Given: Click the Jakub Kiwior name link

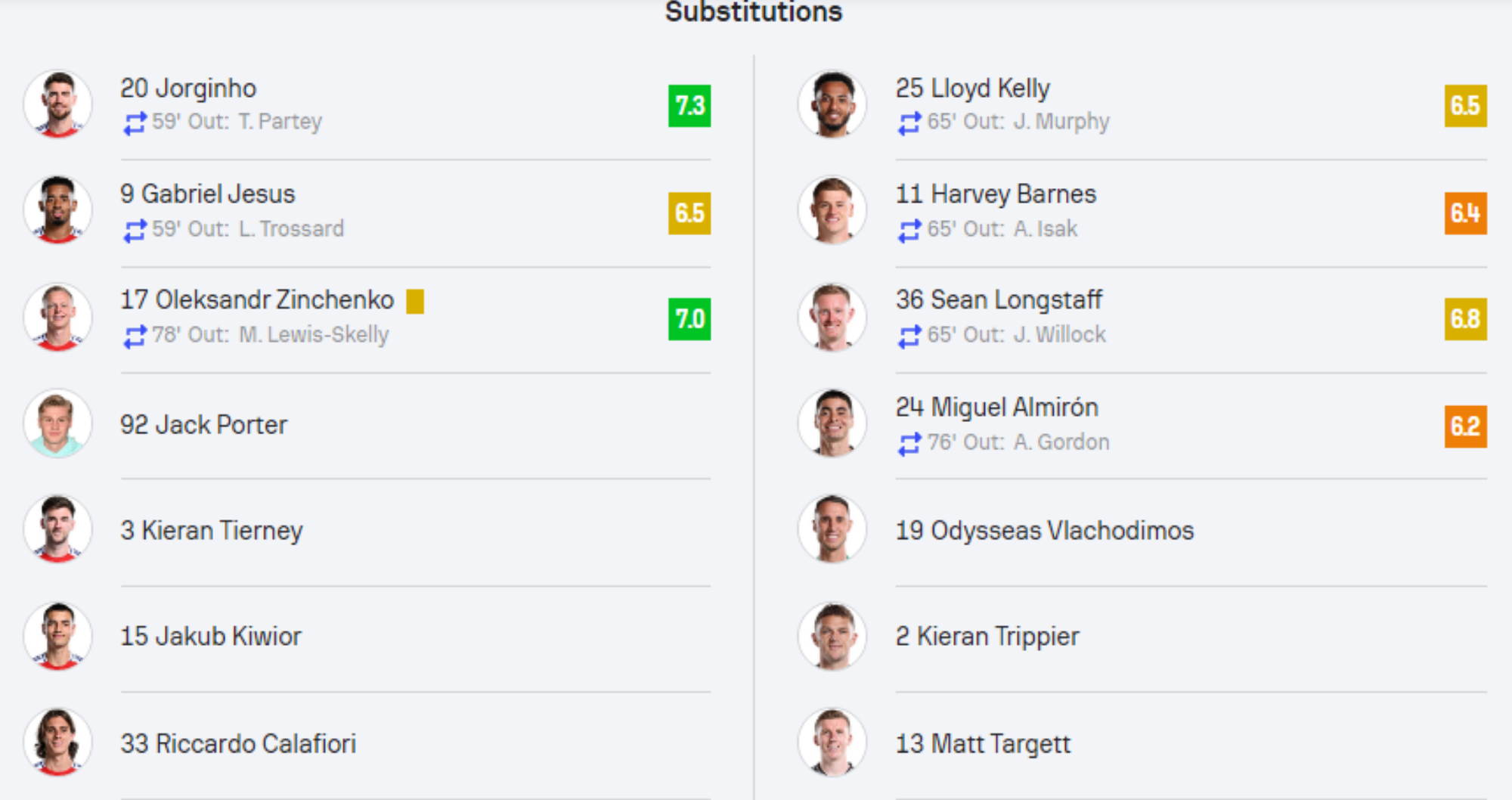Looking at the screenshot, I should click(210, 636).
